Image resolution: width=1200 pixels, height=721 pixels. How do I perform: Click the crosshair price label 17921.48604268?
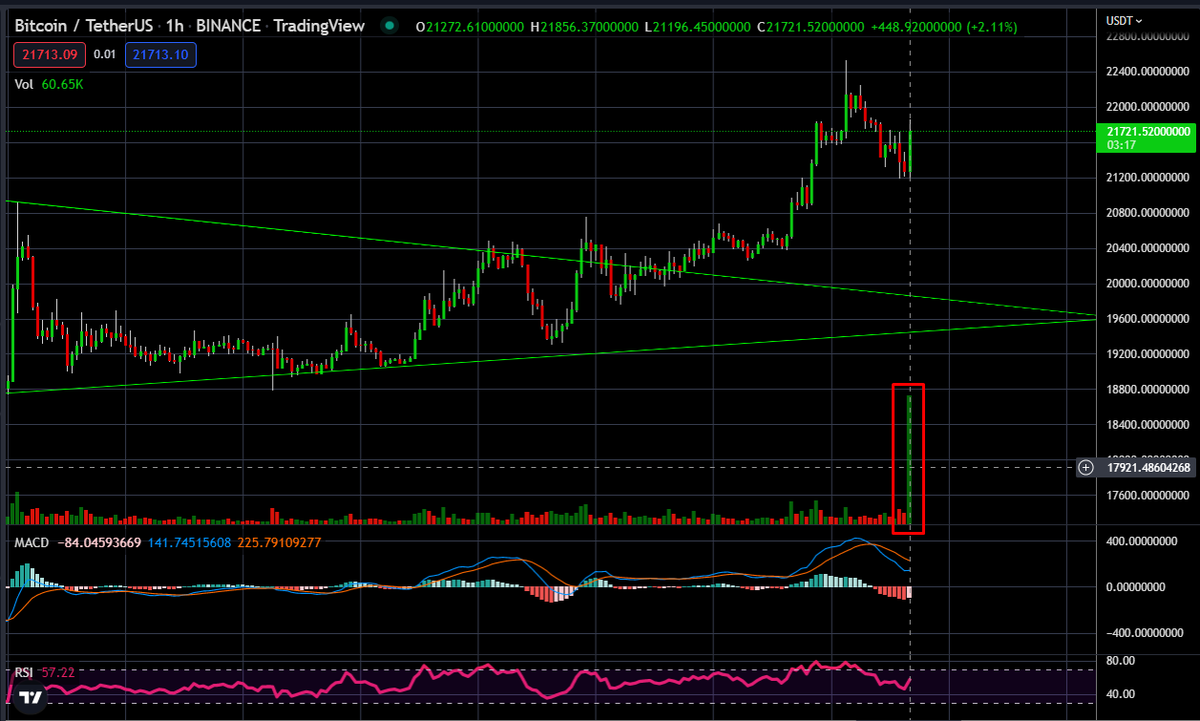1150,467
